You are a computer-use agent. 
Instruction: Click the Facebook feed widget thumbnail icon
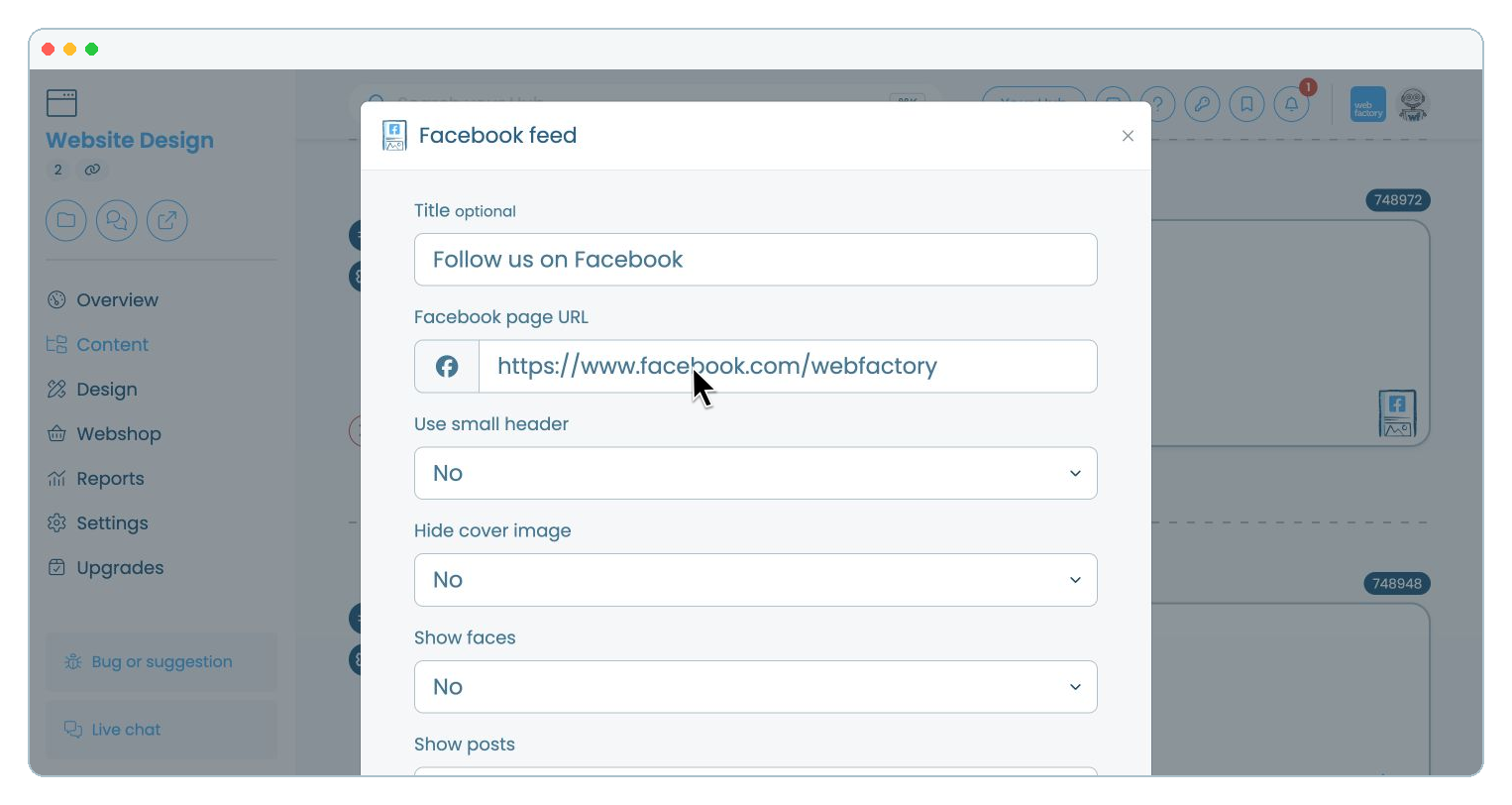(x=1397, y=413)
